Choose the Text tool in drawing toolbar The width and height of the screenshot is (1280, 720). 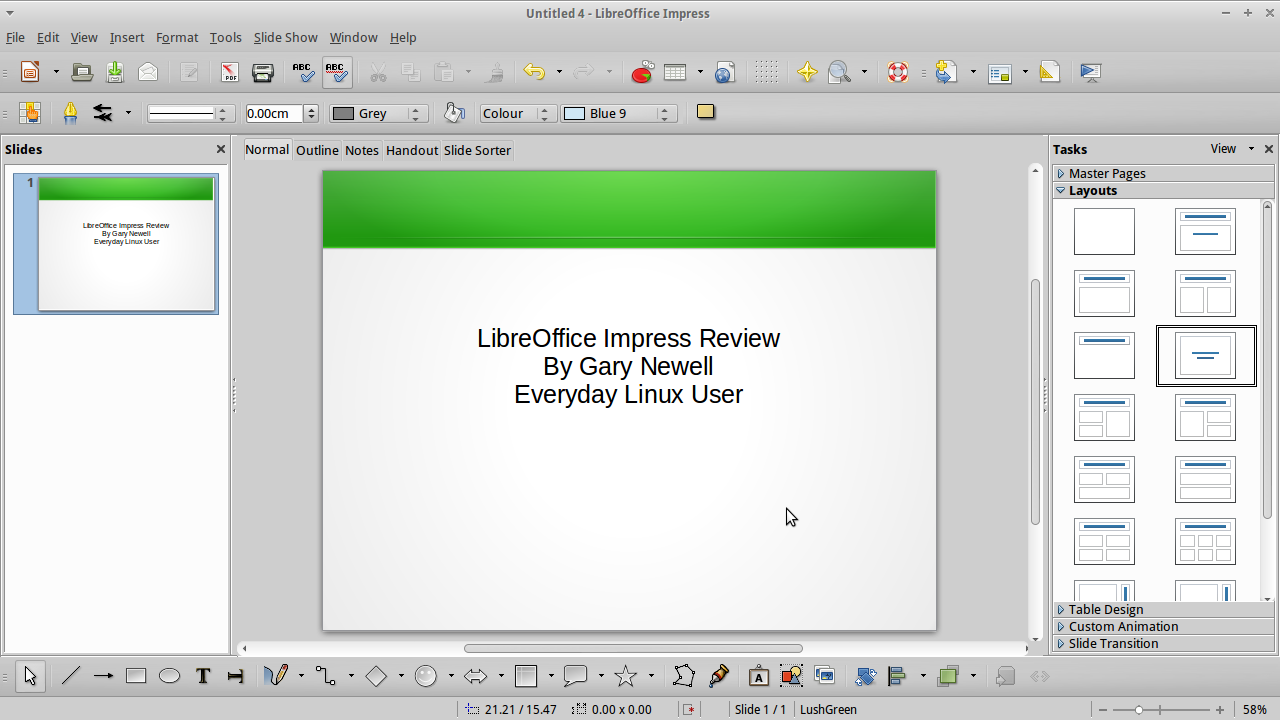(203, 676)
